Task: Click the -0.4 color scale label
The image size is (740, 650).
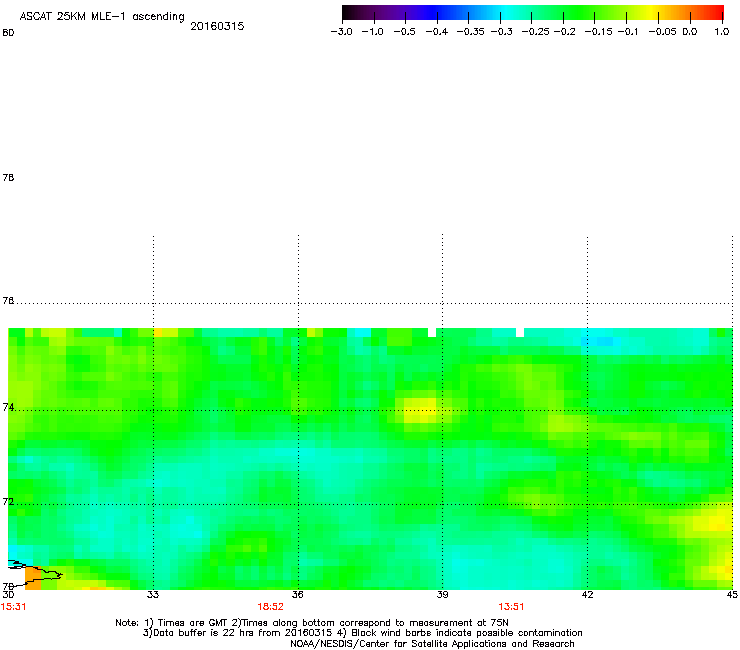Action: click(437, 32)
